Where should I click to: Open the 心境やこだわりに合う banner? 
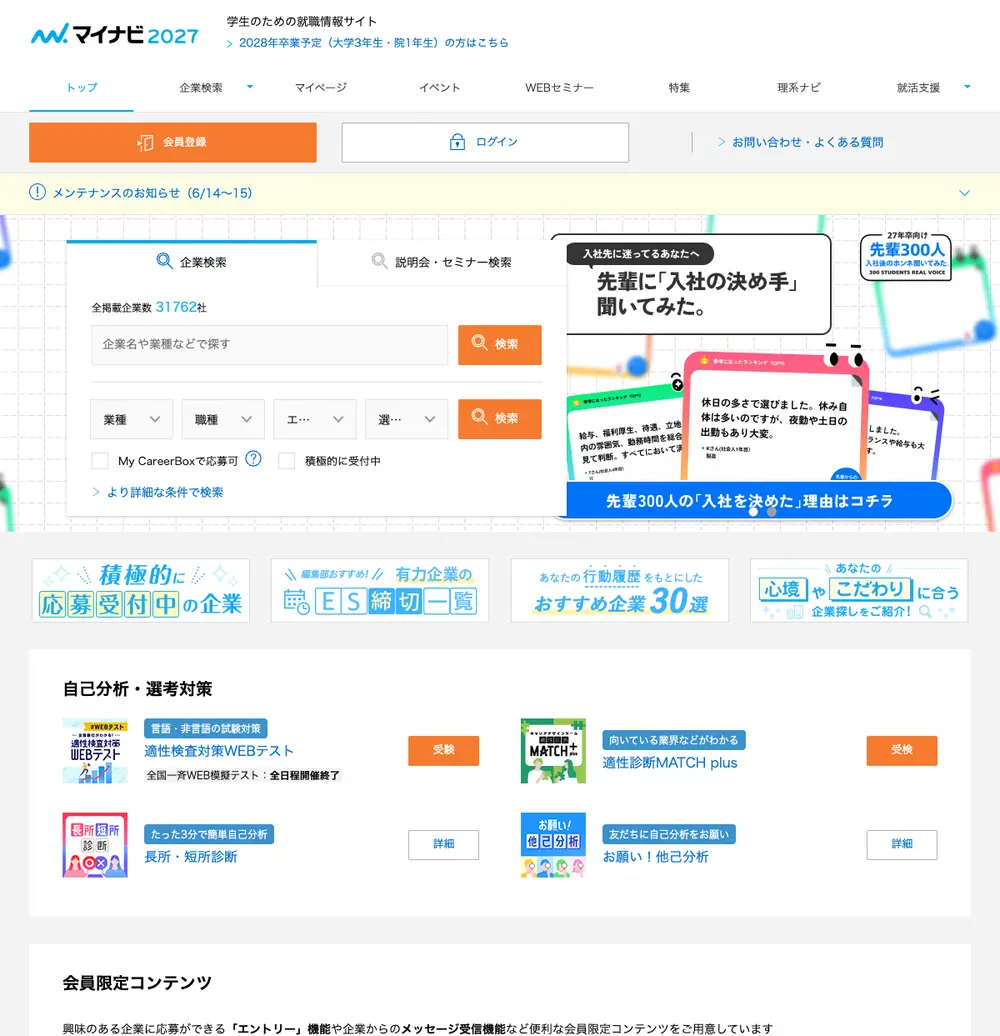point(859,590)
